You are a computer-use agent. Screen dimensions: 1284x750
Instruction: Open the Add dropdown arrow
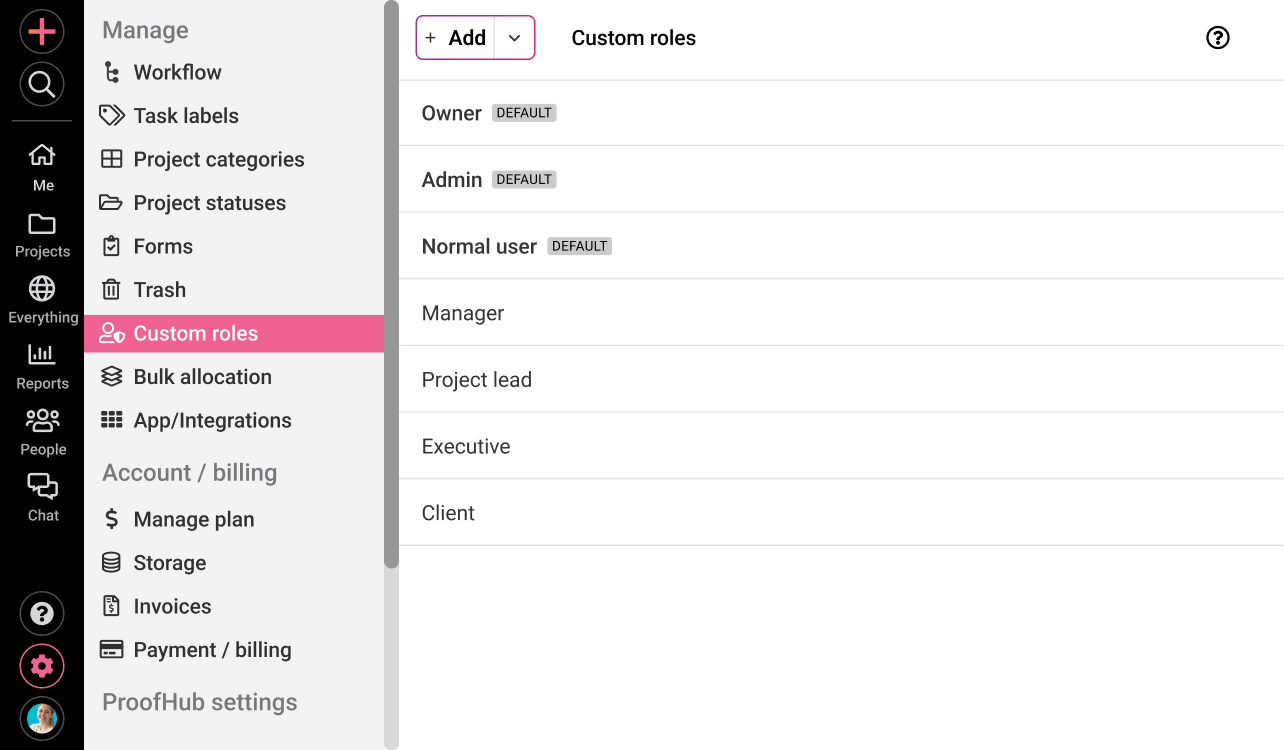pyautogui.click(x=514, y=37)
